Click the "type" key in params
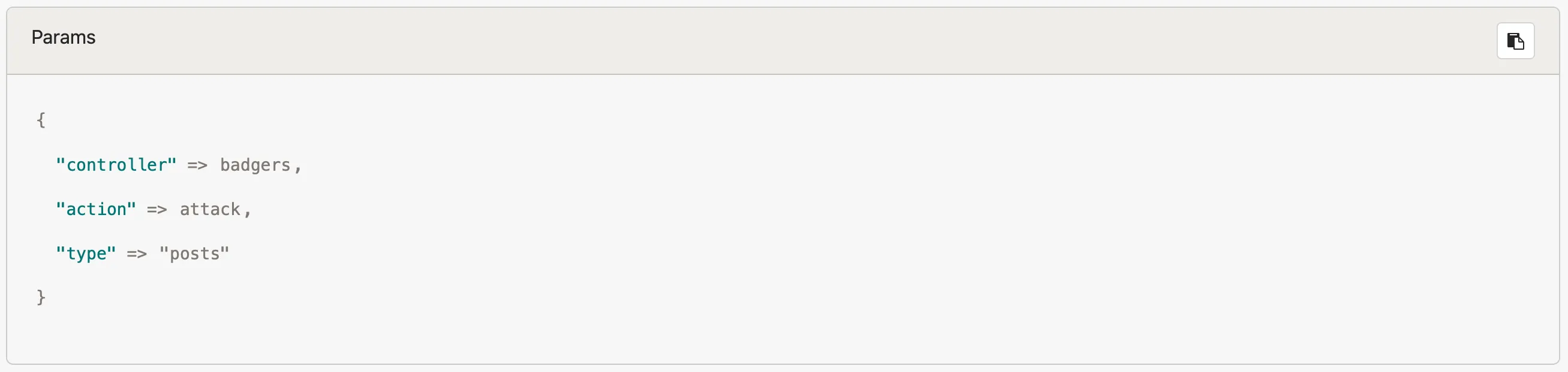Screen dimensions: 1568x372 pyautogui.click(x=85, y=253)
